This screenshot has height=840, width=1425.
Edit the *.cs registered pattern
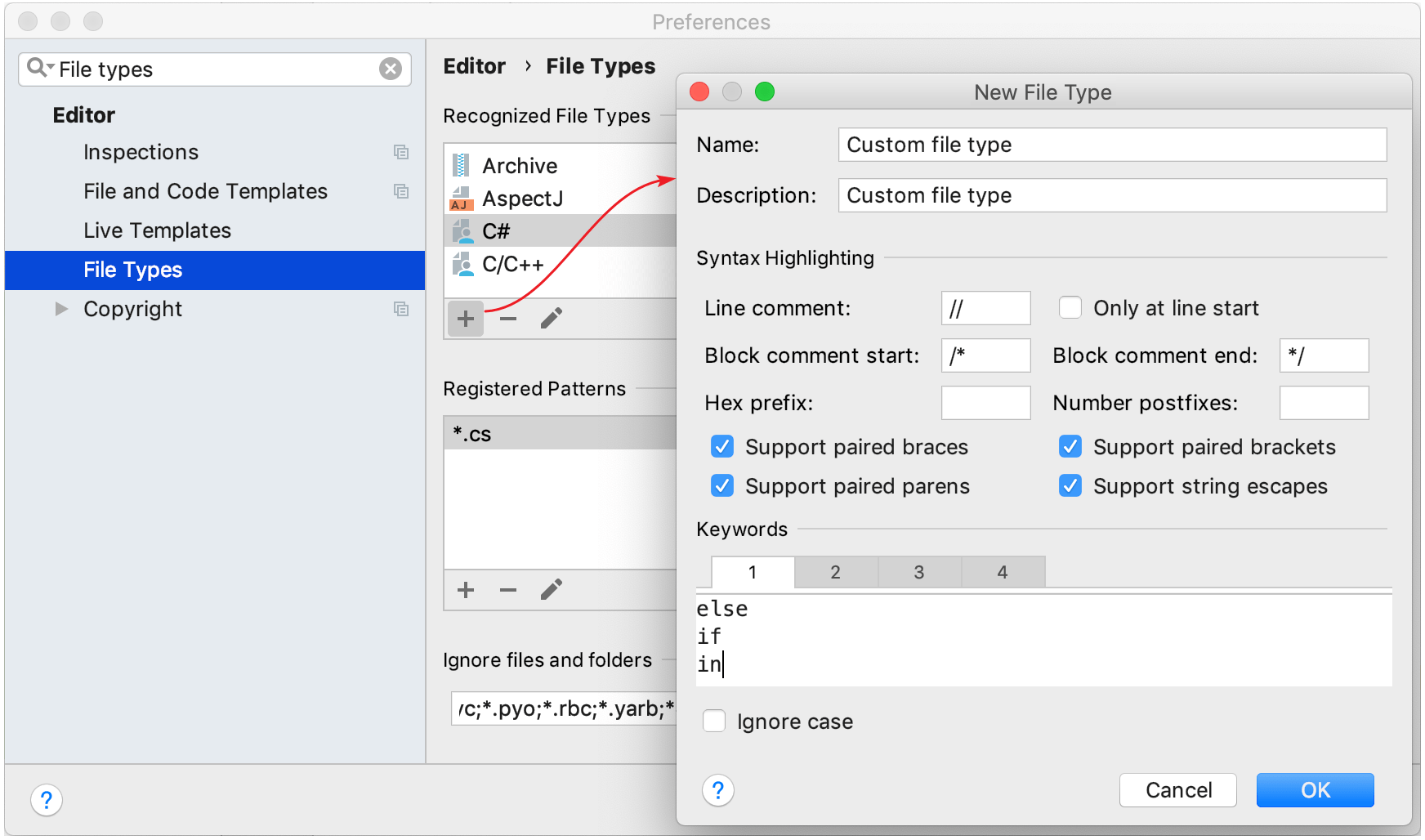click(551, 590)
